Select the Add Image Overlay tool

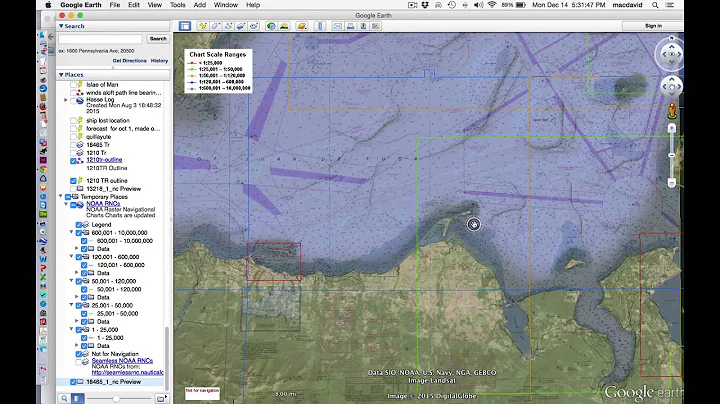click(241, 26)
